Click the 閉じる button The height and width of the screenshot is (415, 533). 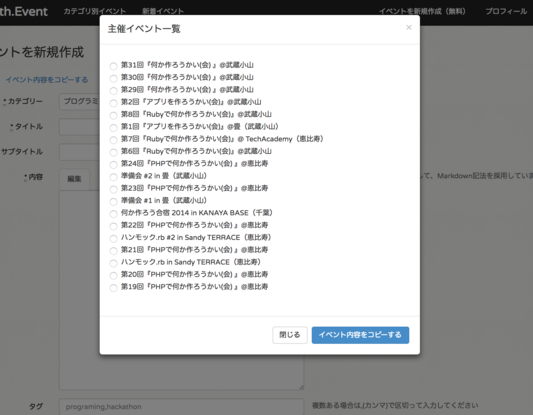(x=290, y=335)
